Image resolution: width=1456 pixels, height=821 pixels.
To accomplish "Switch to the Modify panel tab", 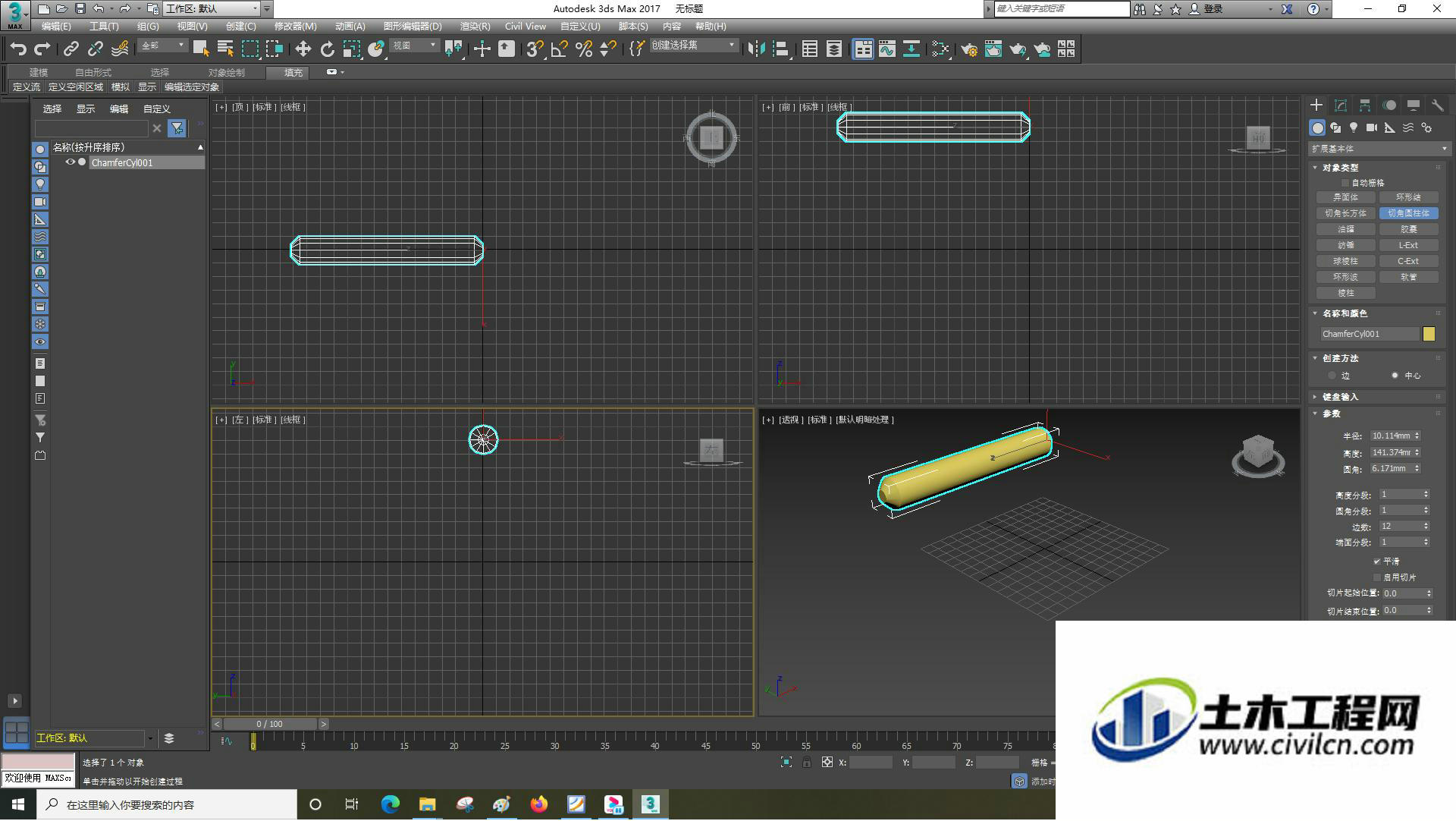I will pos(1341,105).
